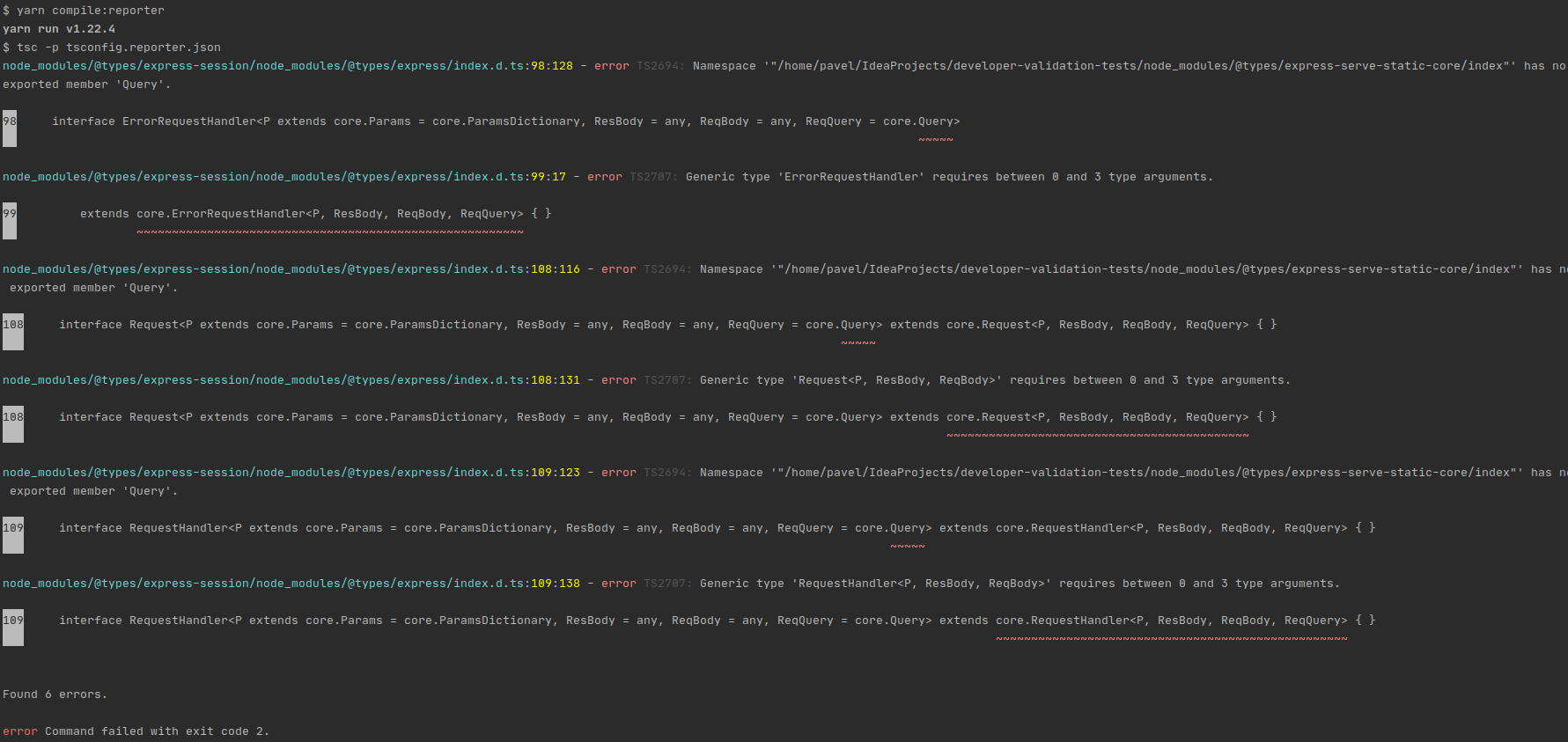Click the 'yarn run v1.22.4' line
The height and width of the screenshot is (742, 1568).
click(x=59, y=29)
